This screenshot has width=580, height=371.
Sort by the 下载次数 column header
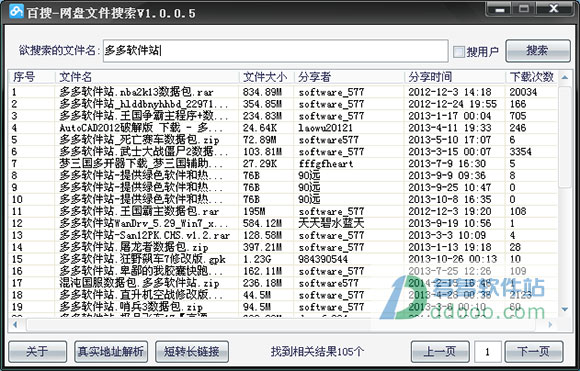(532, 77)
